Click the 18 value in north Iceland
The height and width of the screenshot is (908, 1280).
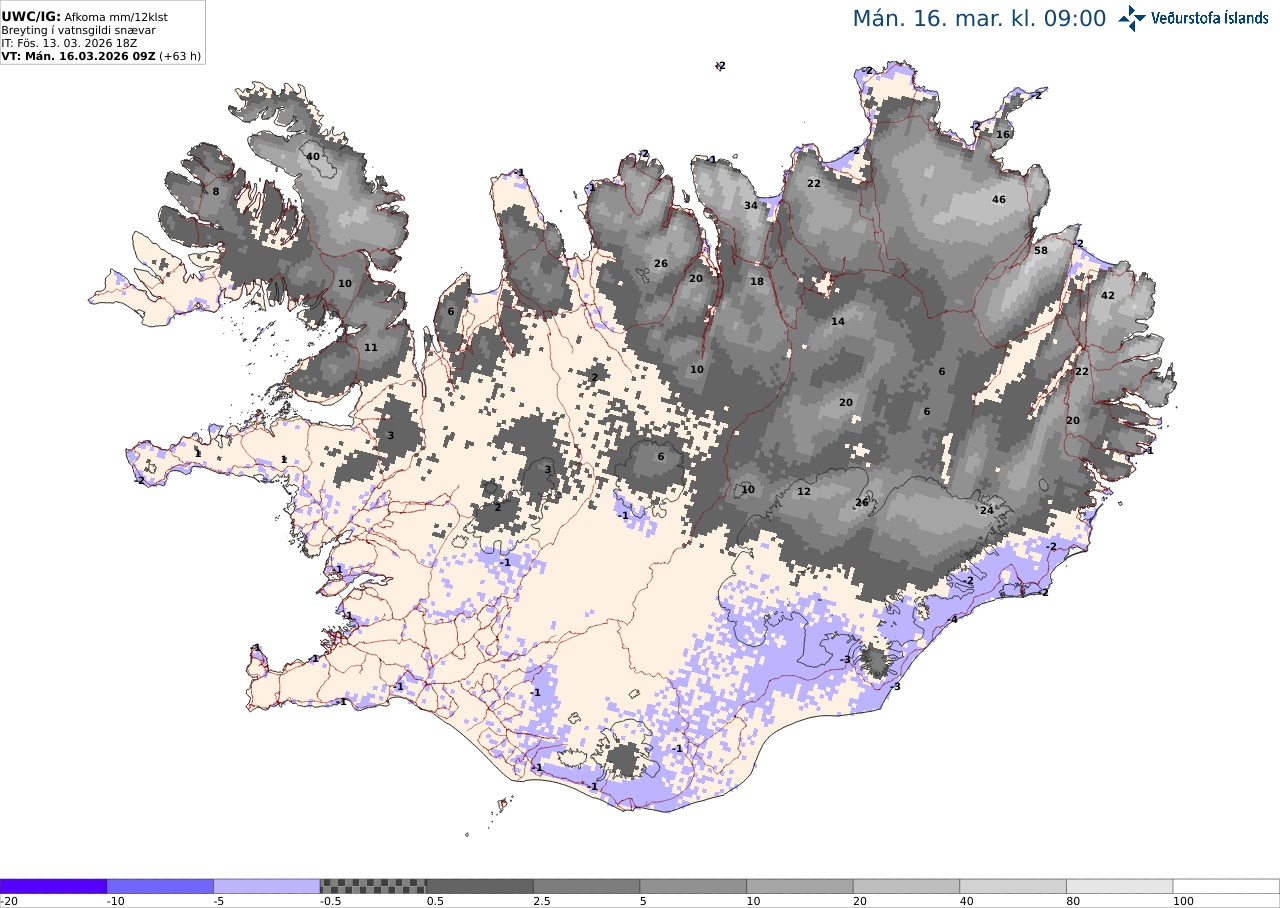click(757, 282)
